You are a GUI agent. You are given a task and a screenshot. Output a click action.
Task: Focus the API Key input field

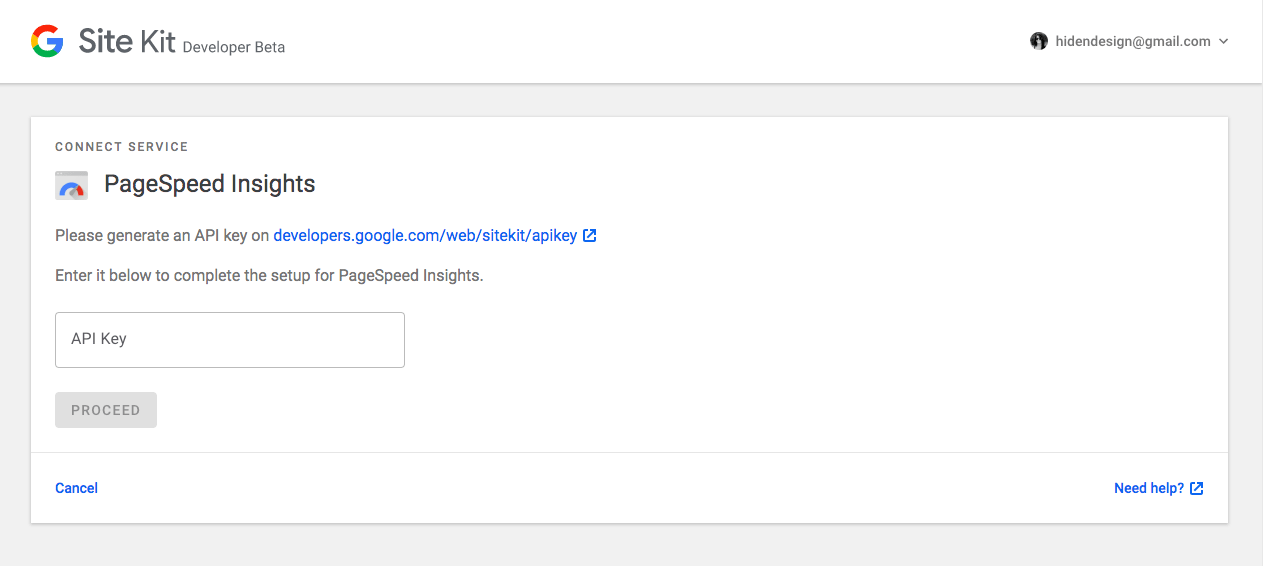(x=230, y=340)
